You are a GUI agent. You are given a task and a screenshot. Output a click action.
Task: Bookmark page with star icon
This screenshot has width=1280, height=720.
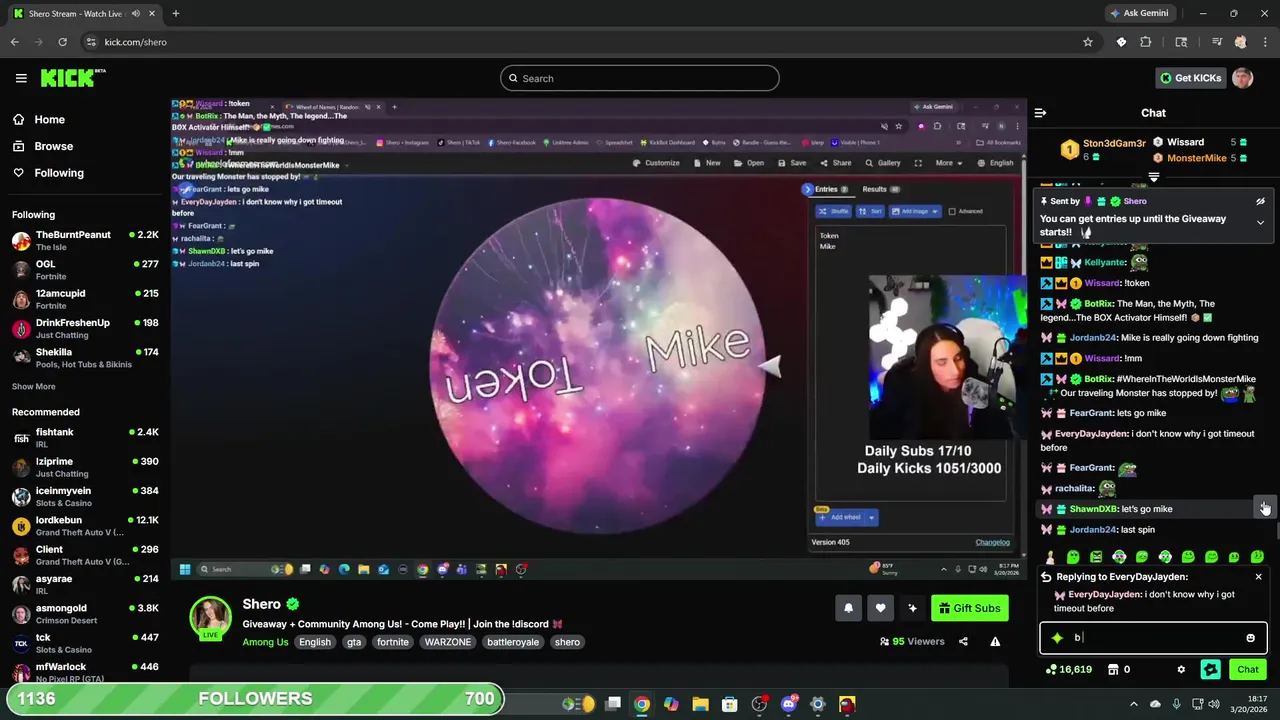(x=1088, y=42)
